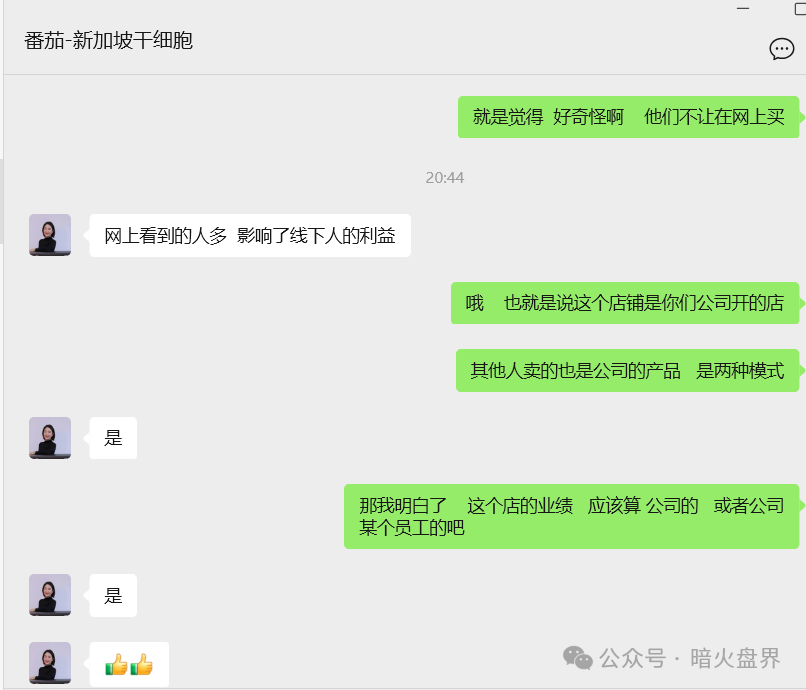Select message 网上看到的人多 影响了线下人的利益
The height and width of the screenshot is (690, 806).
pos(250,235)
